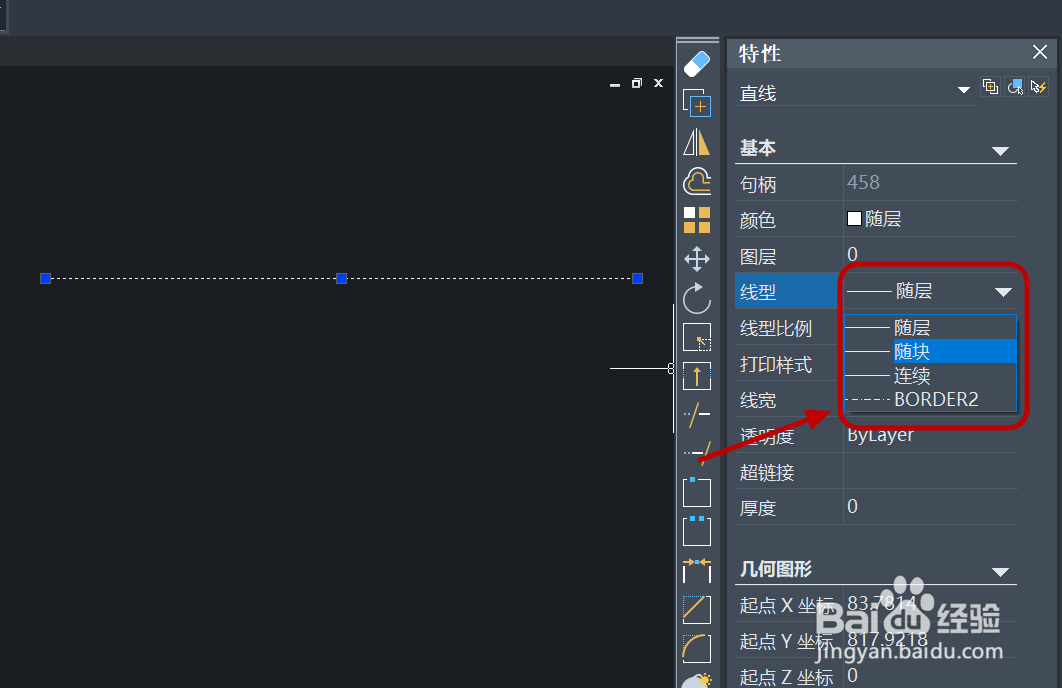Screen dimensions: 1062x688
Task: Select the Extend tool
Action: click(697, 452)
